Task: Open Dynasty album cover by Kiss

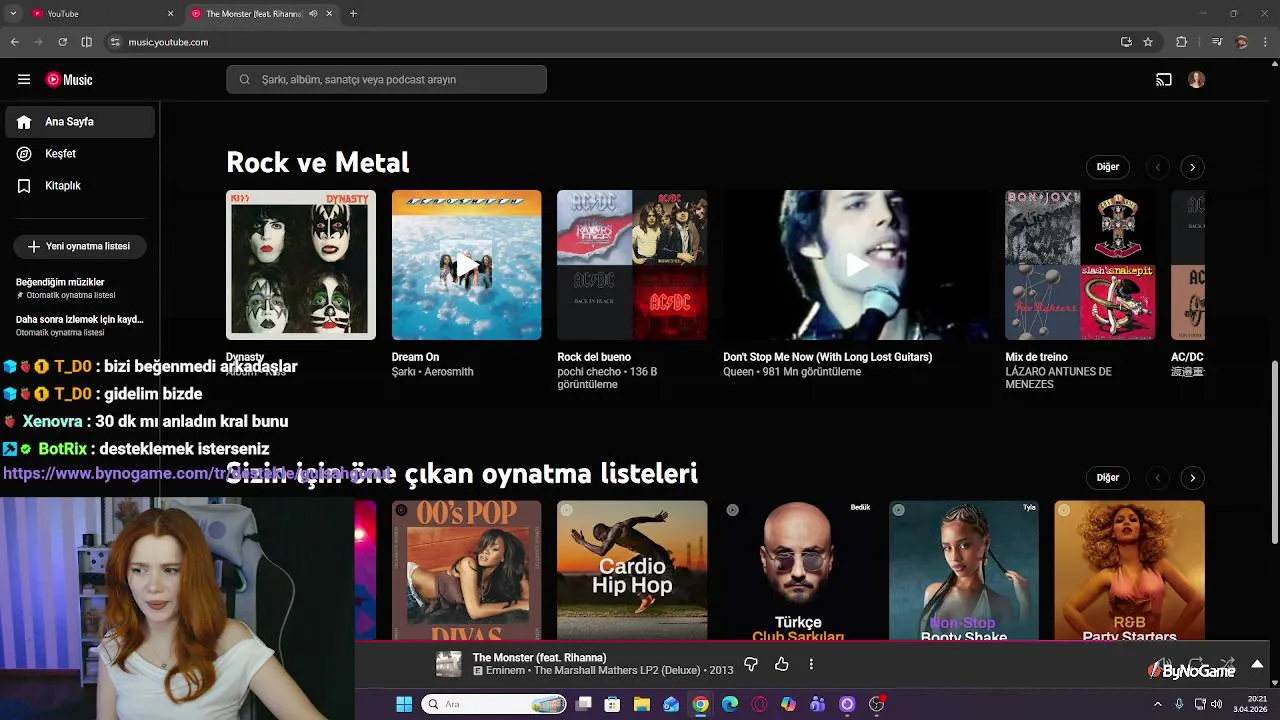Action: coord(301,265)
